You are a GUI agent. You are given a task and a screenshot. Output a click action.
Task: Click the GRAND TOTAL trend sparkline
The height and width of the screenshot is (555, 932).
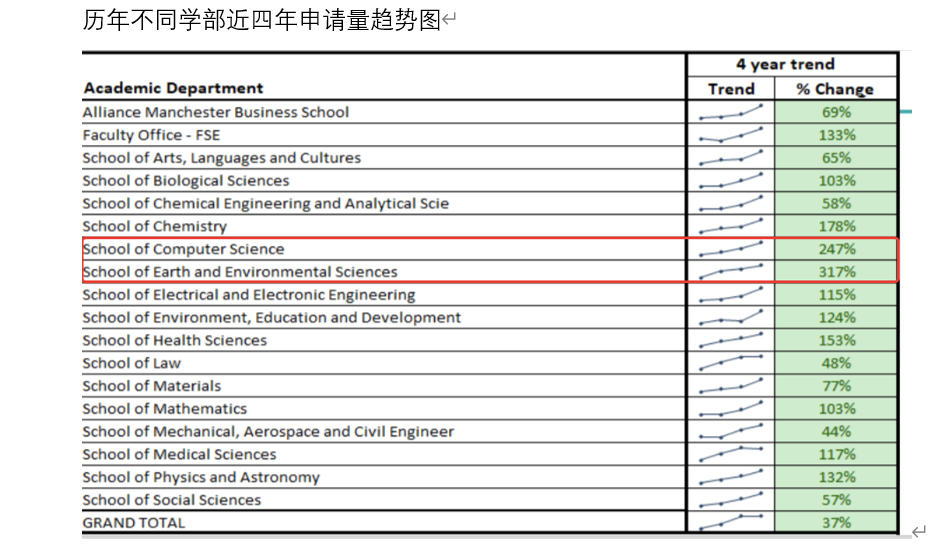pos(731,522)
